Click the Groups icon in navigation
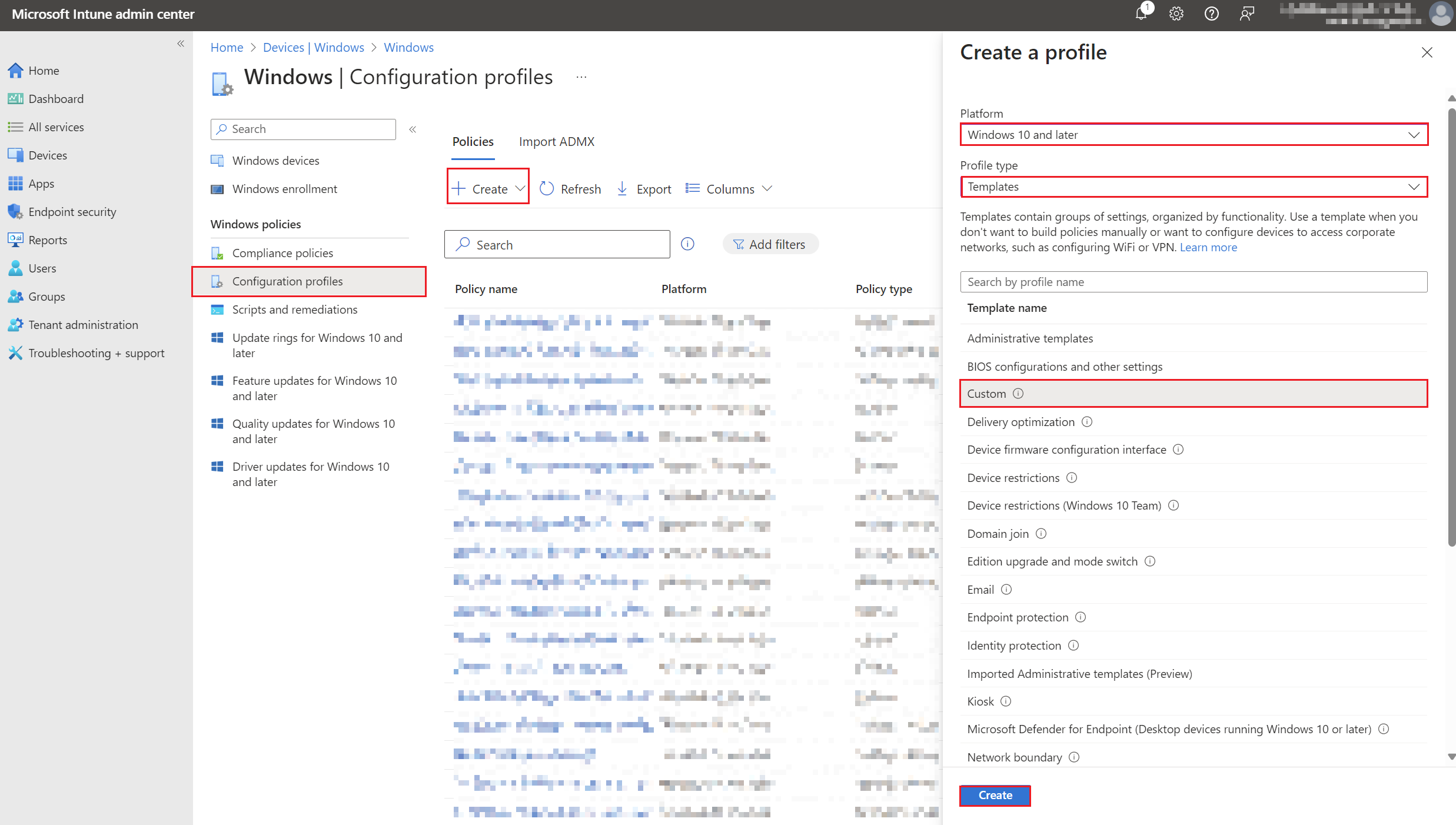The width and height of the screenshot is (1456, 825). (x=15, y=297)
